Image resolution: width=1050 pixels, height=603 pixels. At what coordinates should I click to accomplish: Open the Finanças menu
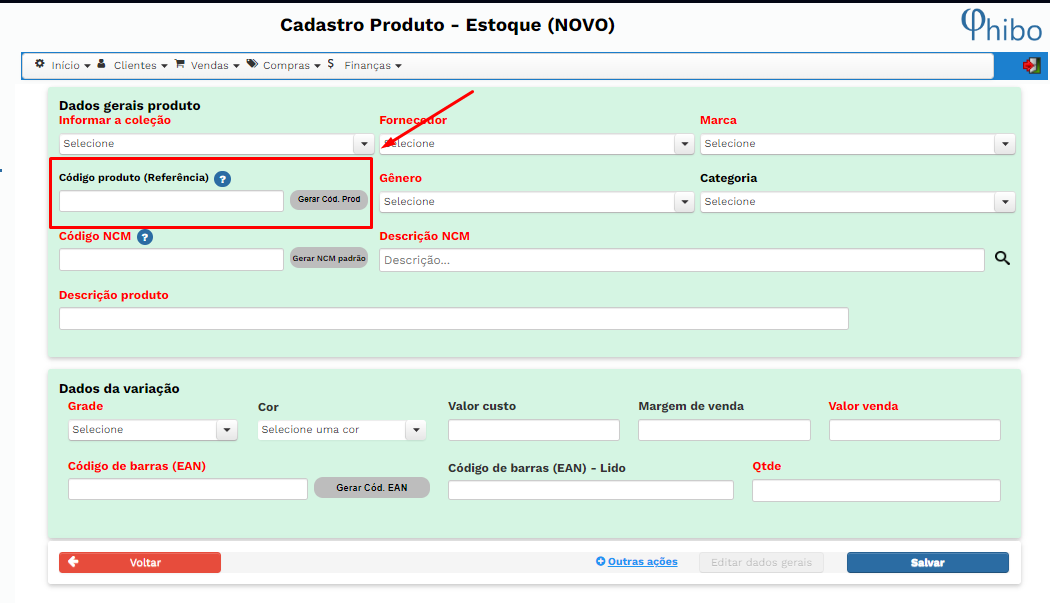[x=366, y=65]
